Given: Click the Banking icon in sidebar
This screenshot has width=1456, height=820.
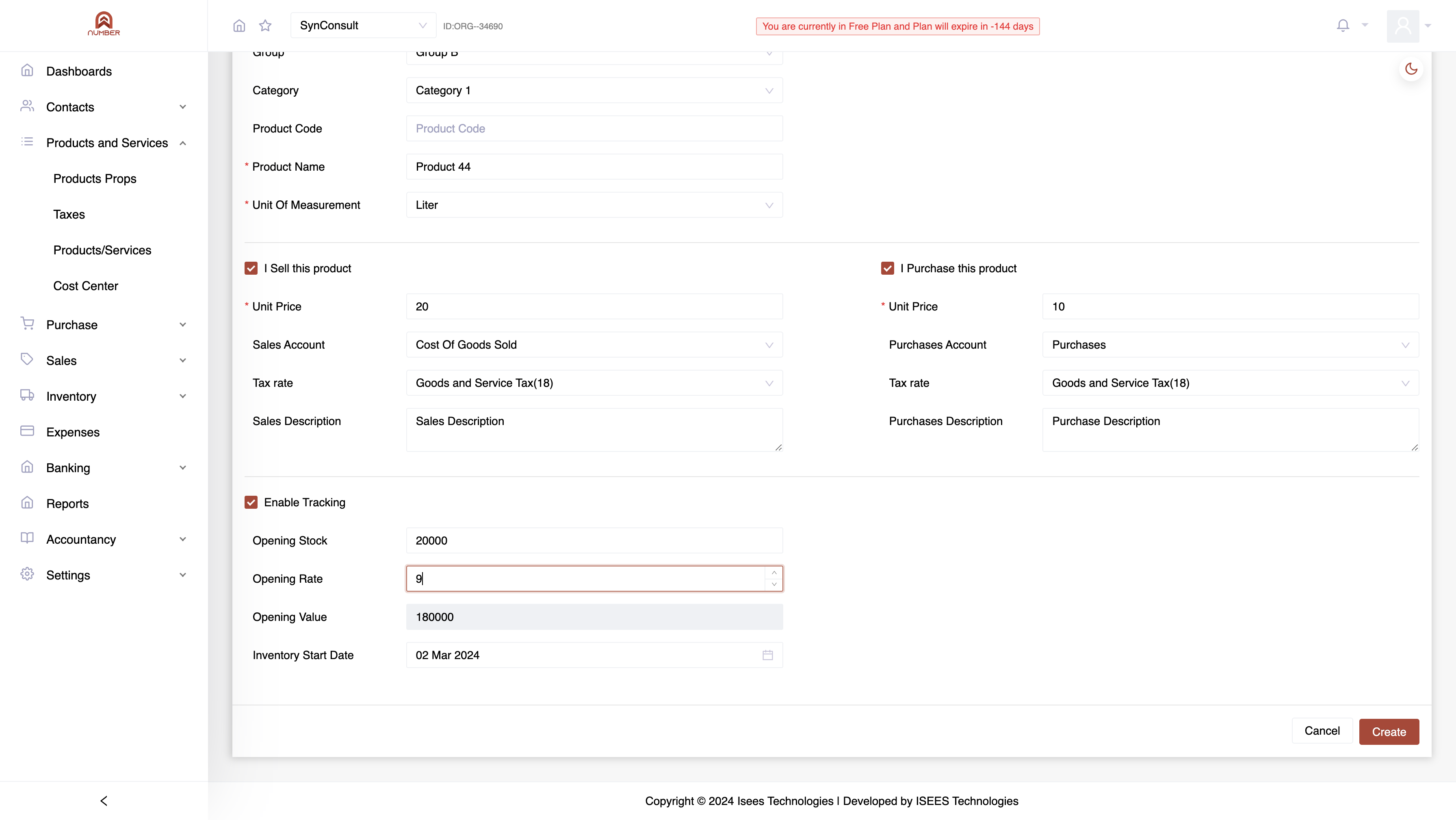Looking at the screenshot, I should [x=27, y=466].
